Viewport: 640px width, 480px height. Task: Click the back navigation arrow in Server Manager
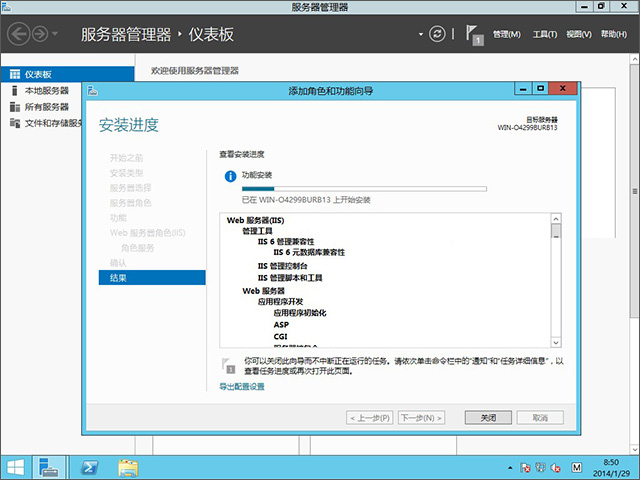click(x=19, y=34)
